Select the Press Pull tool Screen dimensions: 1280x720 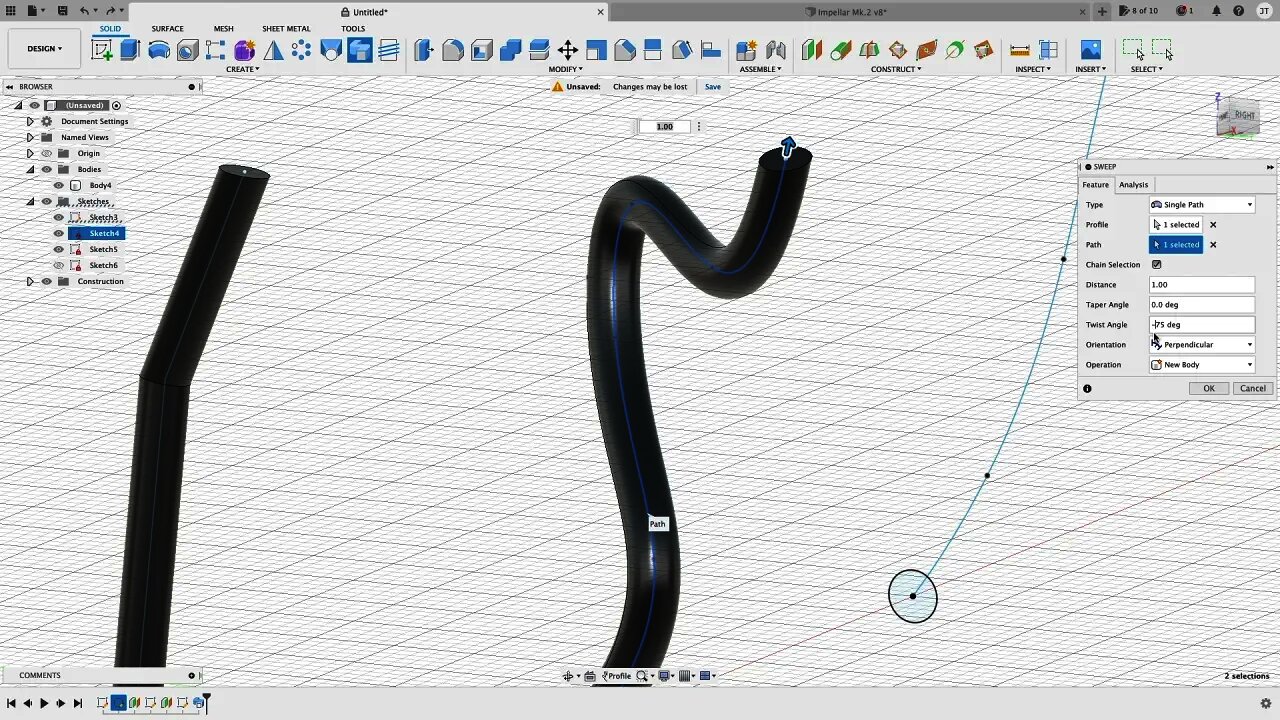coord(424,49)
